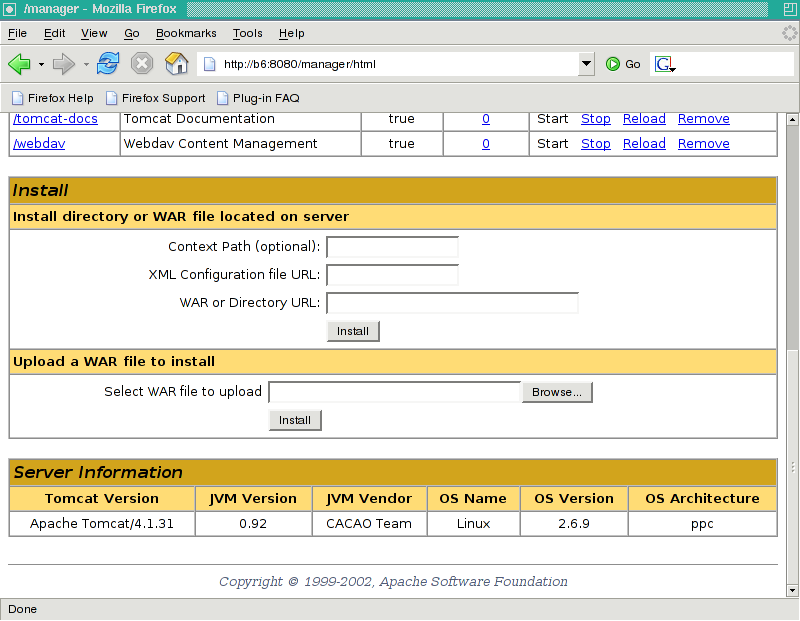Open the /webdav application link

click(39, 144)
